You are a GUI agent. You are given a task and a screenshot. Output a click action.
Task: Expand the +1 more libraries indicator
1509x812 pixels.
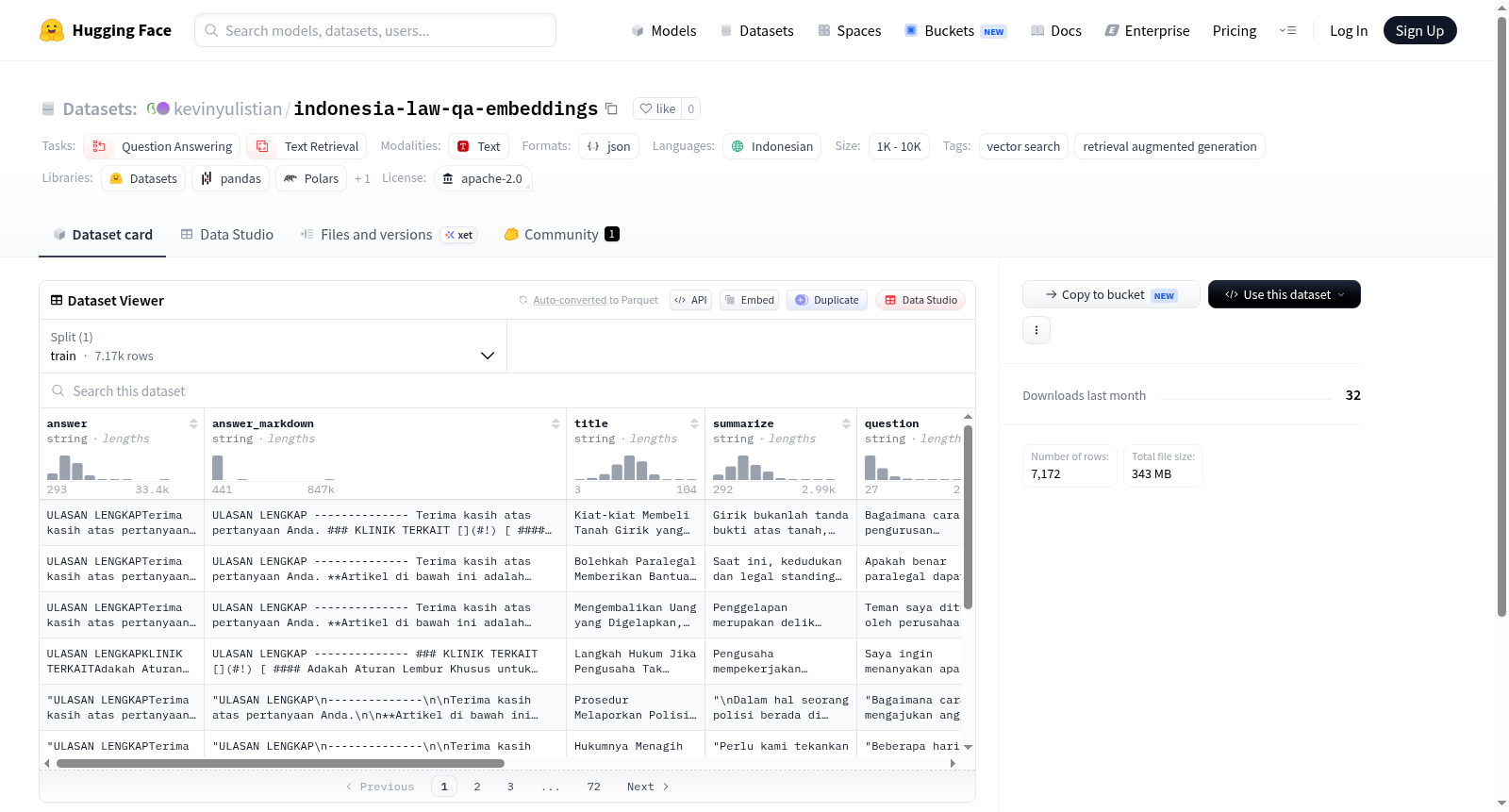pyautogui.click(x=362, y=178)
